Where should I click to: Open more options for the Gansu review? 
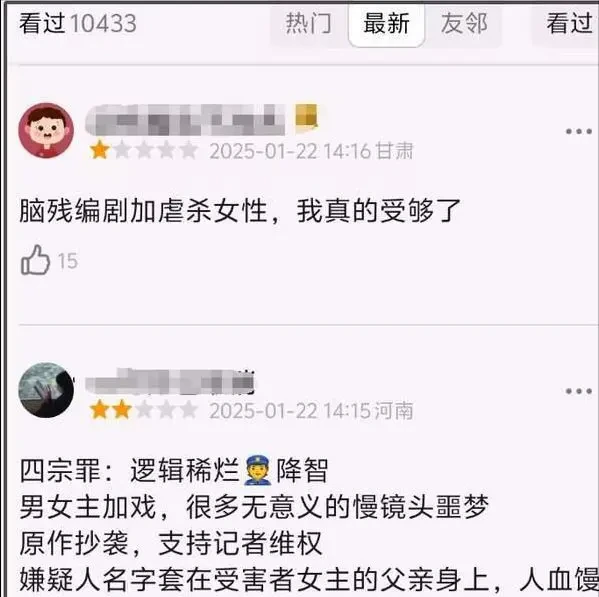pyautogui.click(x=579, y=131)
